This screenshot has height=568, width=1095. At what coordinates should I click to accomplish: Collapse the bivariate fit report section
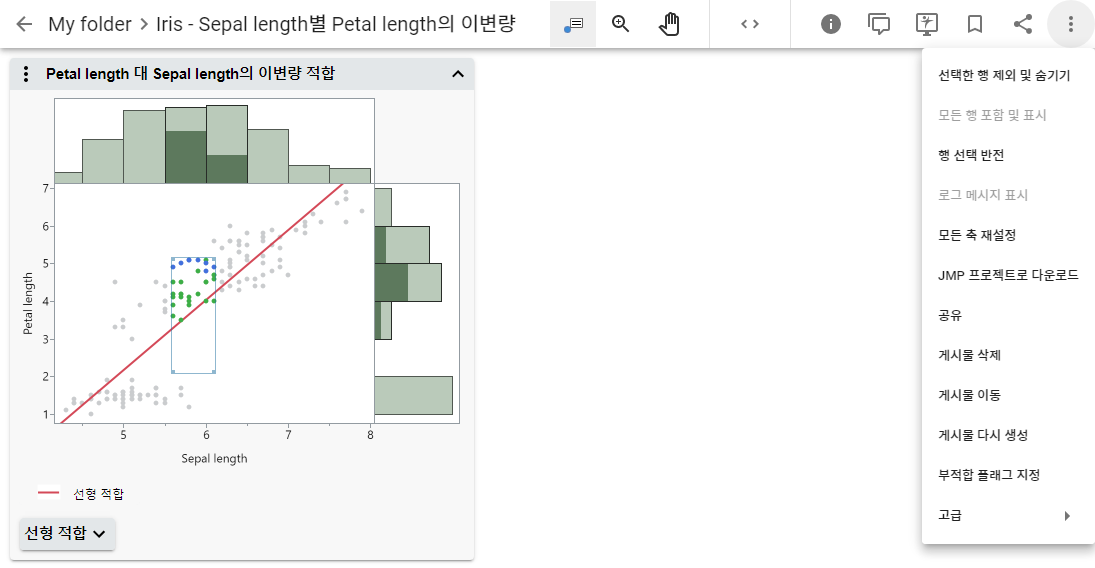[x=458, y=74]
